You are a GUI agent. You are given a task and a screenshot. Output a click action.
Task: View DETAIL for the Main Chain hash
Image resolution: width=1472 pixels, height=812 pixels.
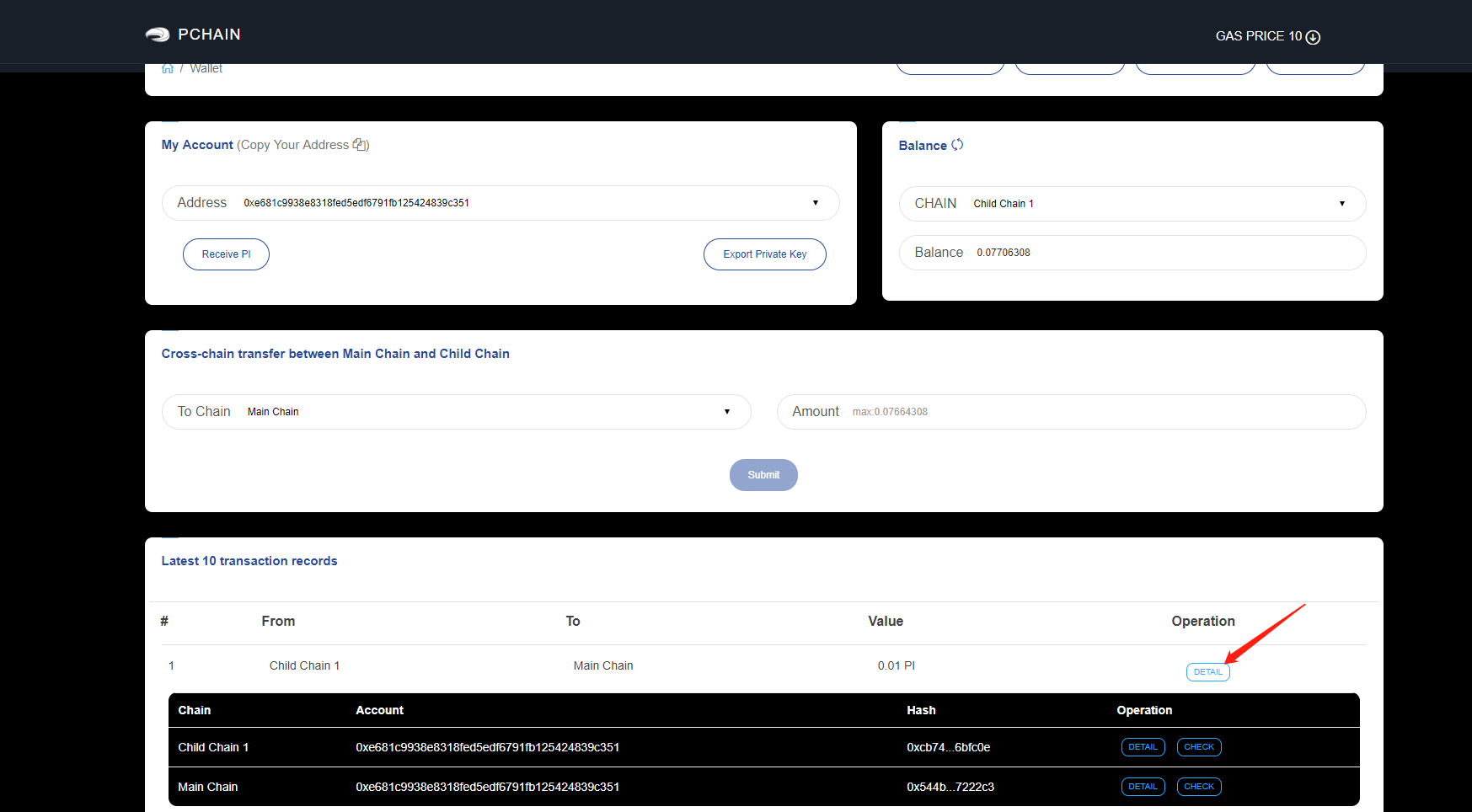pyautogui.click(x=1143, y=787)
